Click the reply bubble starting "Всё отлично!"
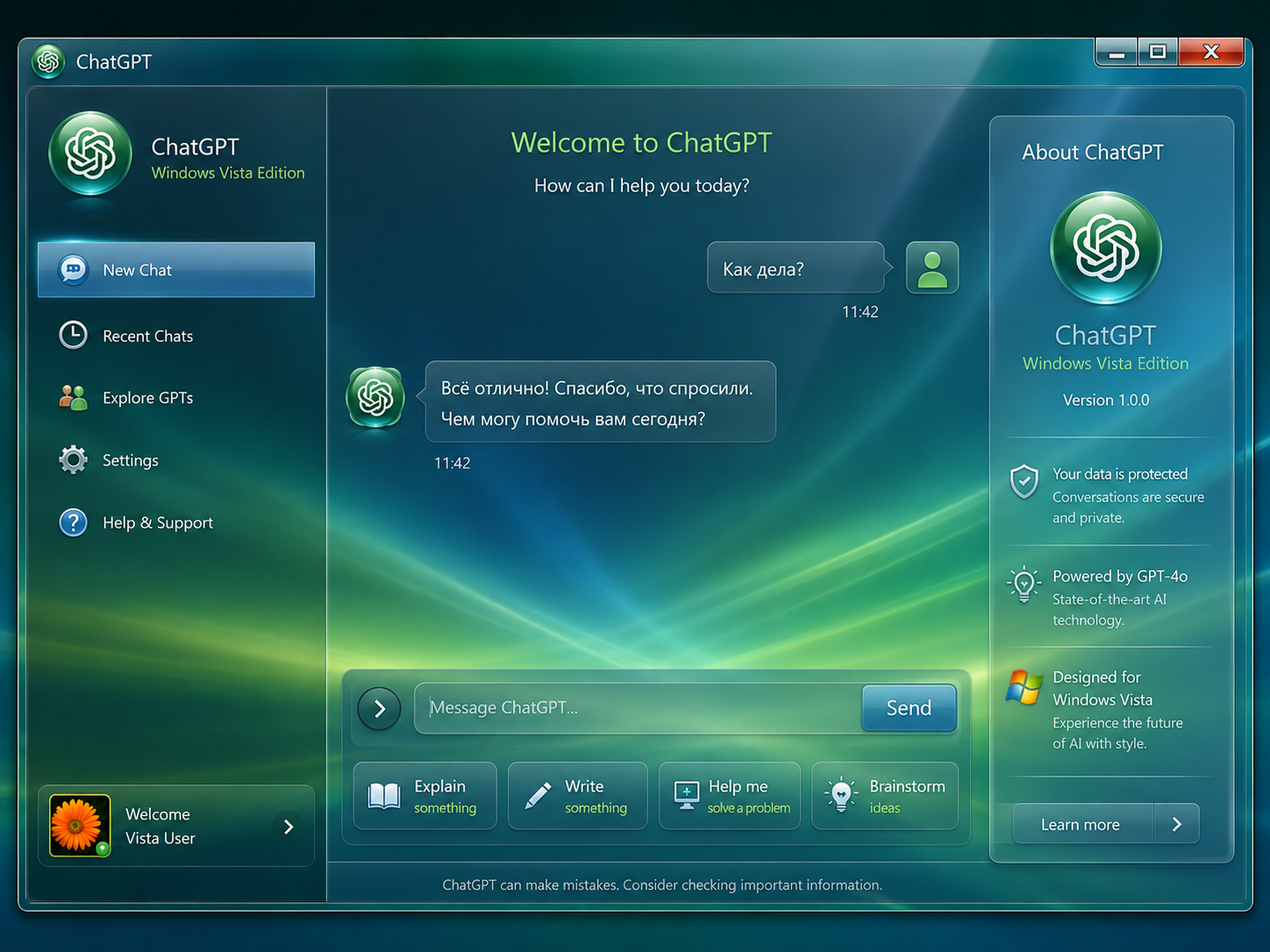This screenshot has height=952, width=1270. point(601,402)
